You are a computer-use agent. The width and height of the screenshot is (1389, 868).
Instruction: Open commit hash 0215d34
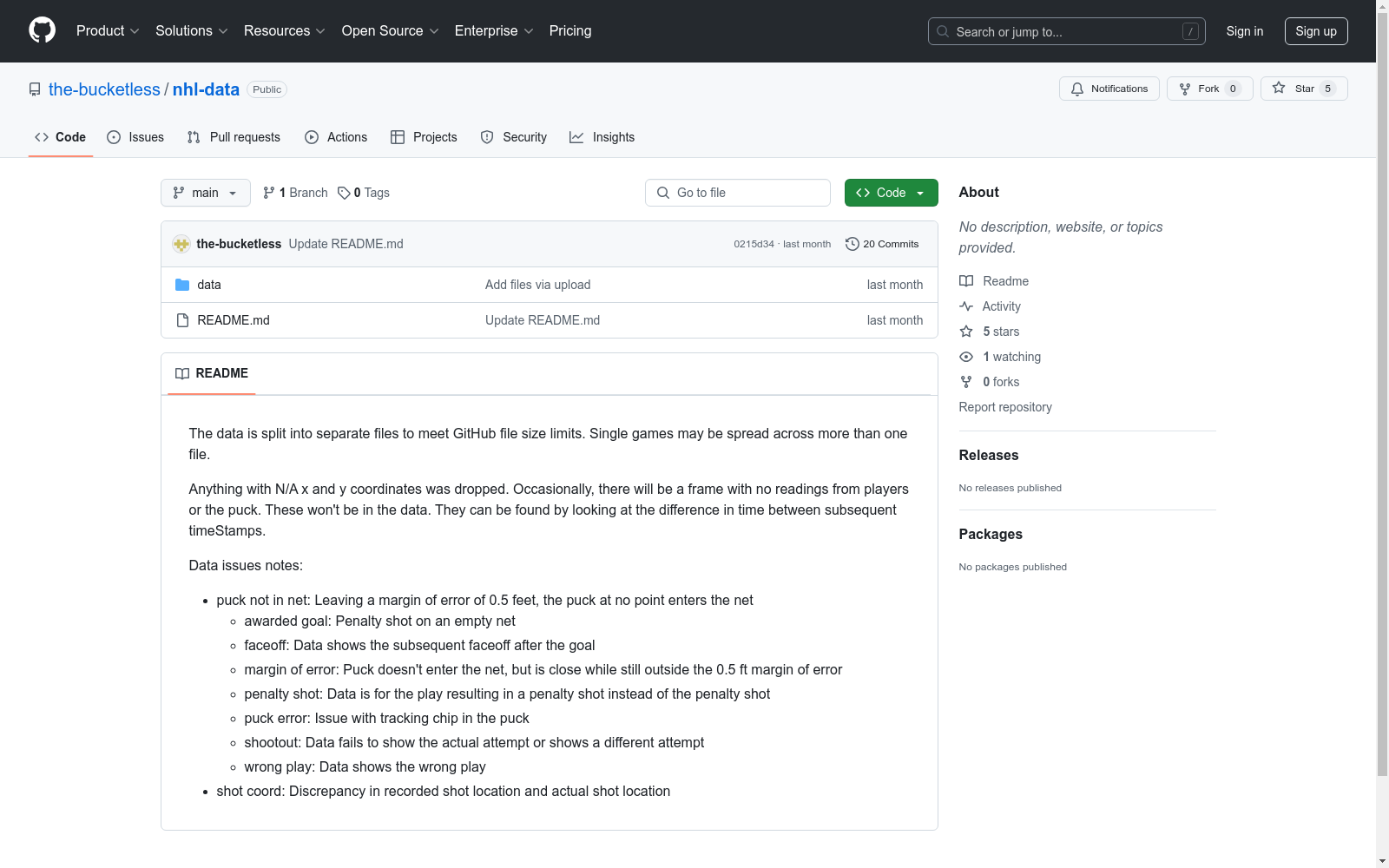point(754,244)
